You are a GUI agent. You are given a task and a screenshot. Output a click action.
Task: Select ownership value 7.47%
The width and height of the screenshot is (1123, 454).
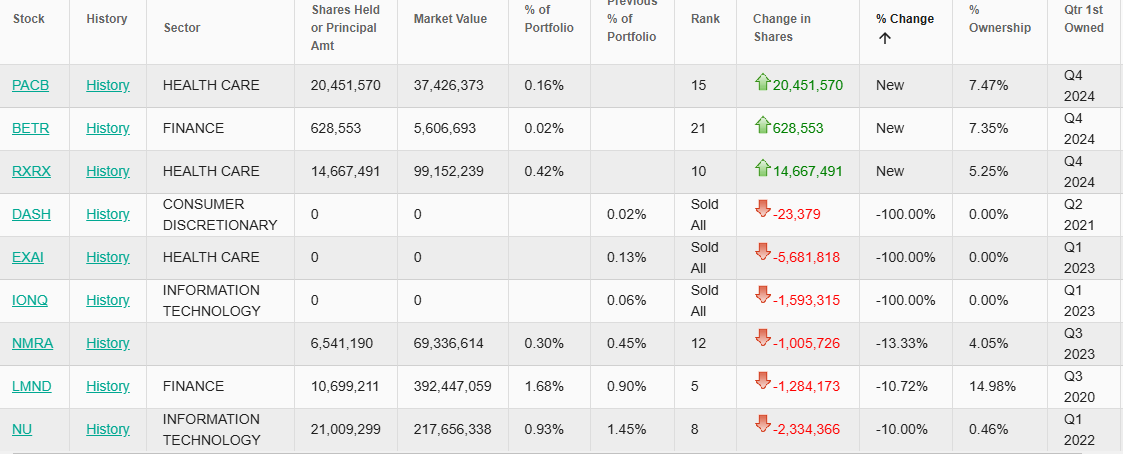point(988,85)
